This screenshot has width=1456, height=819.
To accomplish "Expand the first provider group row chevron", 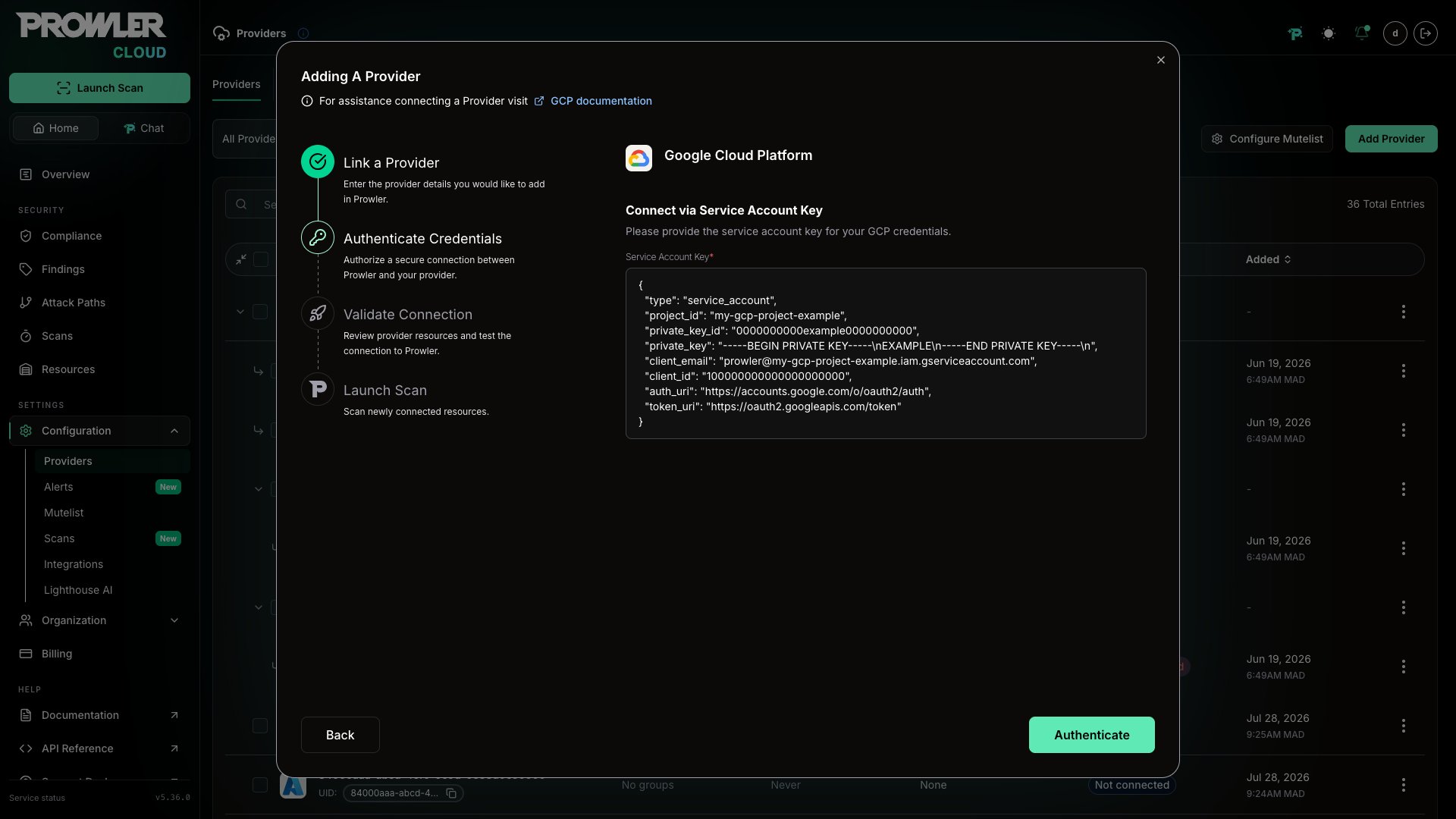I will 240,312.
